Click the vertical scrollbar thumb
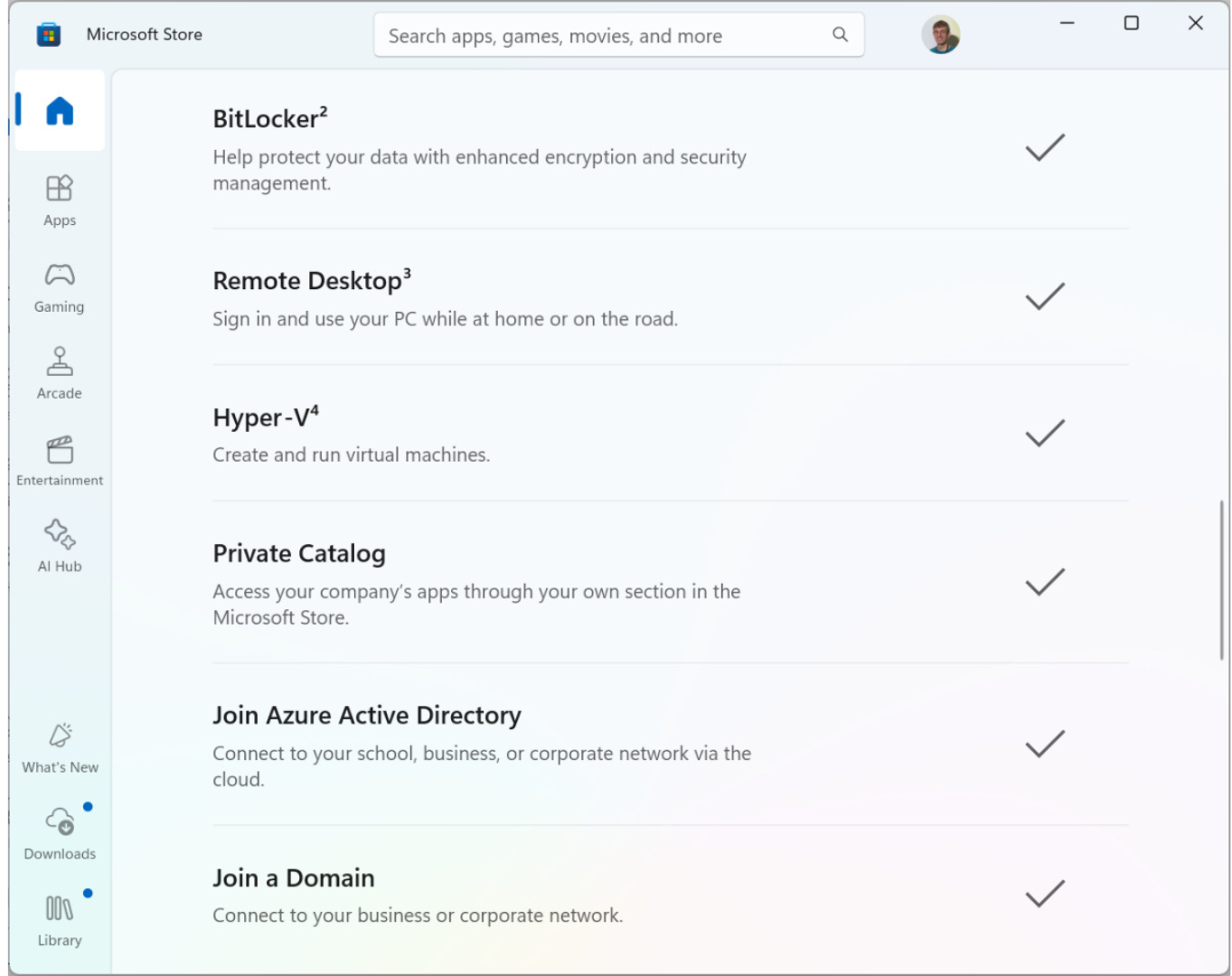This screenshot has height=976, width=1232. [x=1221, y=580]
